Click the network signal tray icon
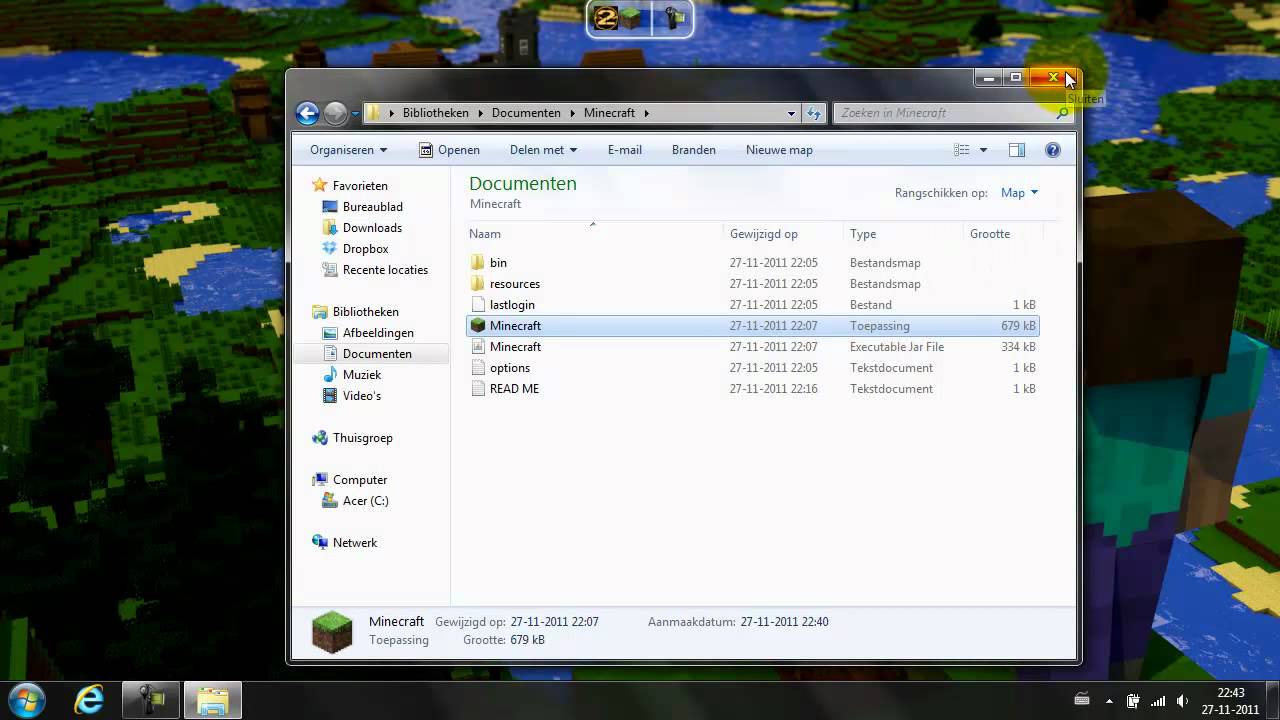The height and width of the screenshot is (720, 1280). [x=1158, y=701]
